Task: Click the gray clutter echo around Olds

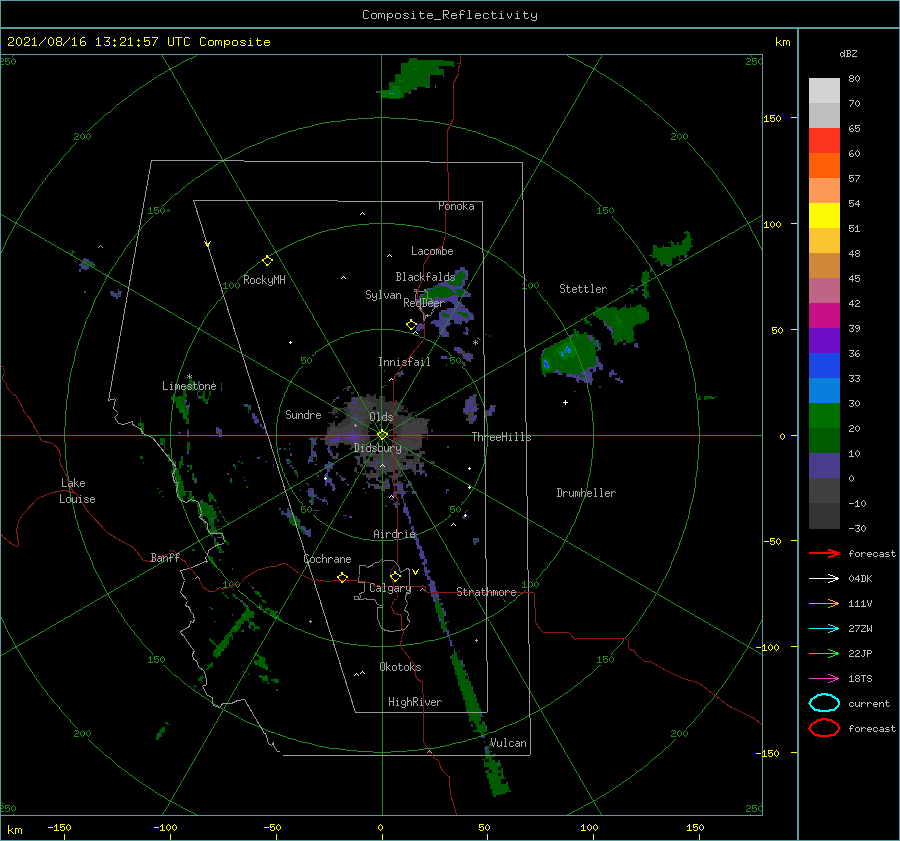Action: pos(379,436)
